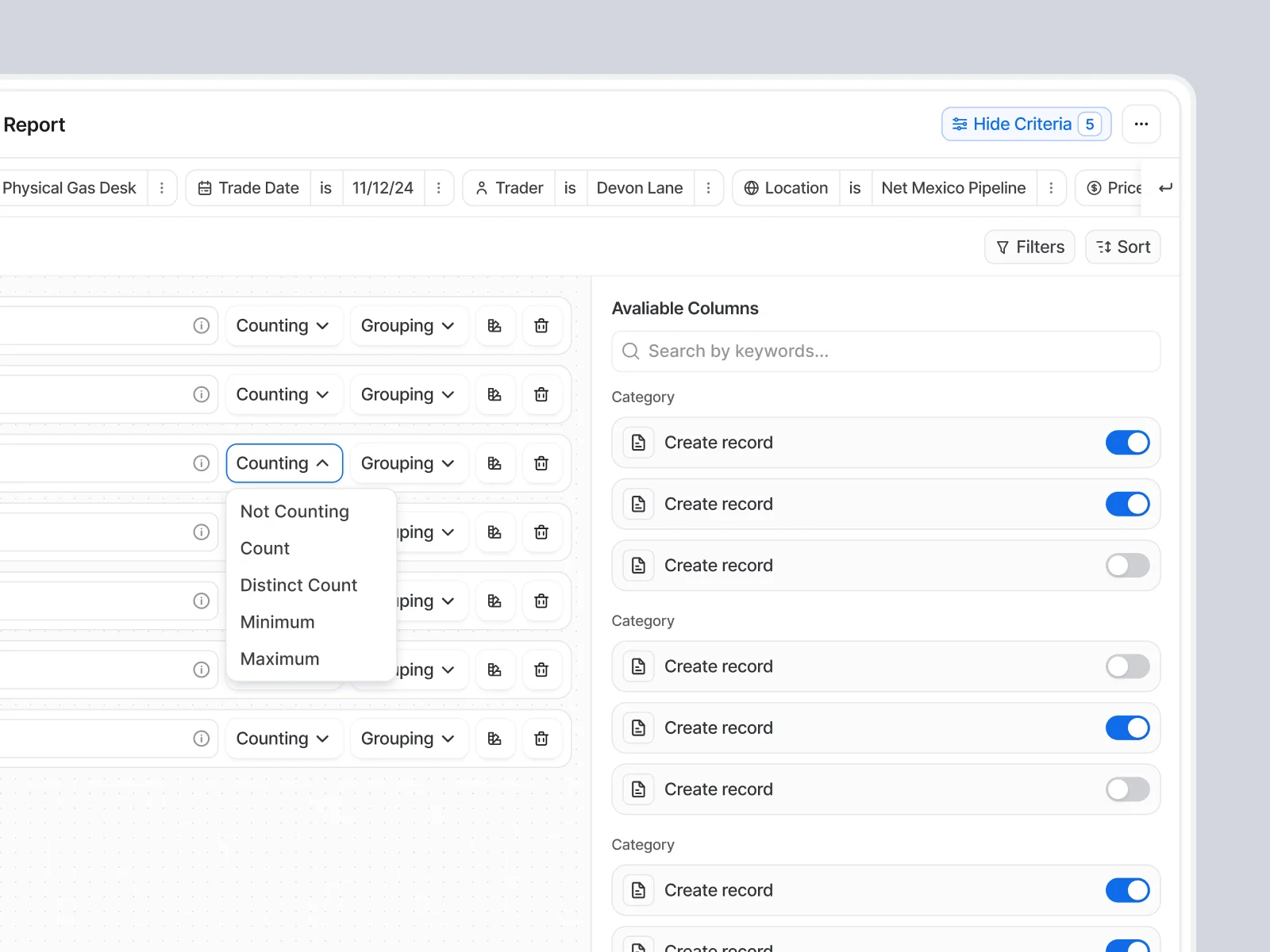Click info icon in the row with open Counting dropdown
Screen dimensions: 1270x952
point(202,463)
